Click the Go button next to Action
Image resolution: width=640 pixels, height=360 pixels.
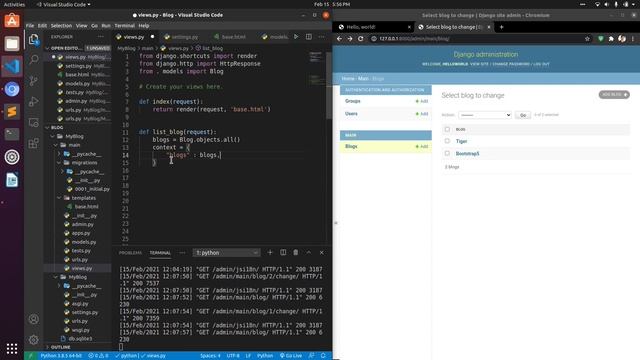tap(523, 115)
